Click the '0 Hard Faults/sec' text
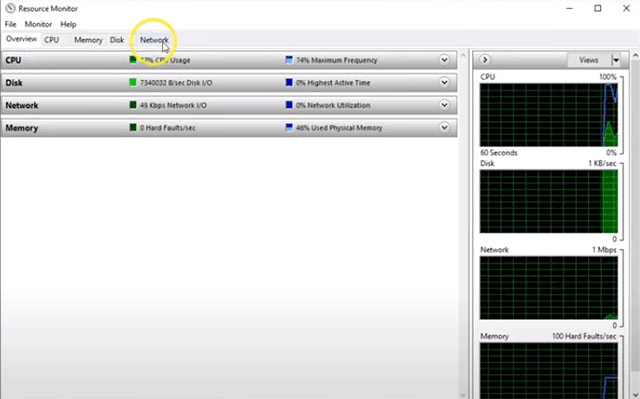The width and height of the screenshot is (640, 399). point(168,128)
